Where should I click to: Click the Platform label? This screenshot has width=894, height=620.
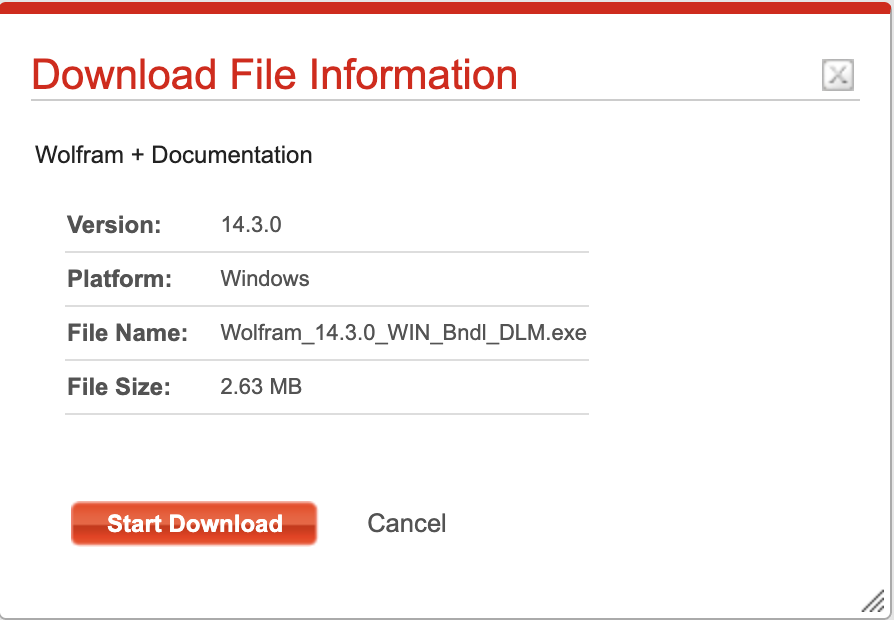pyautogui.click(x=119, y=279)
